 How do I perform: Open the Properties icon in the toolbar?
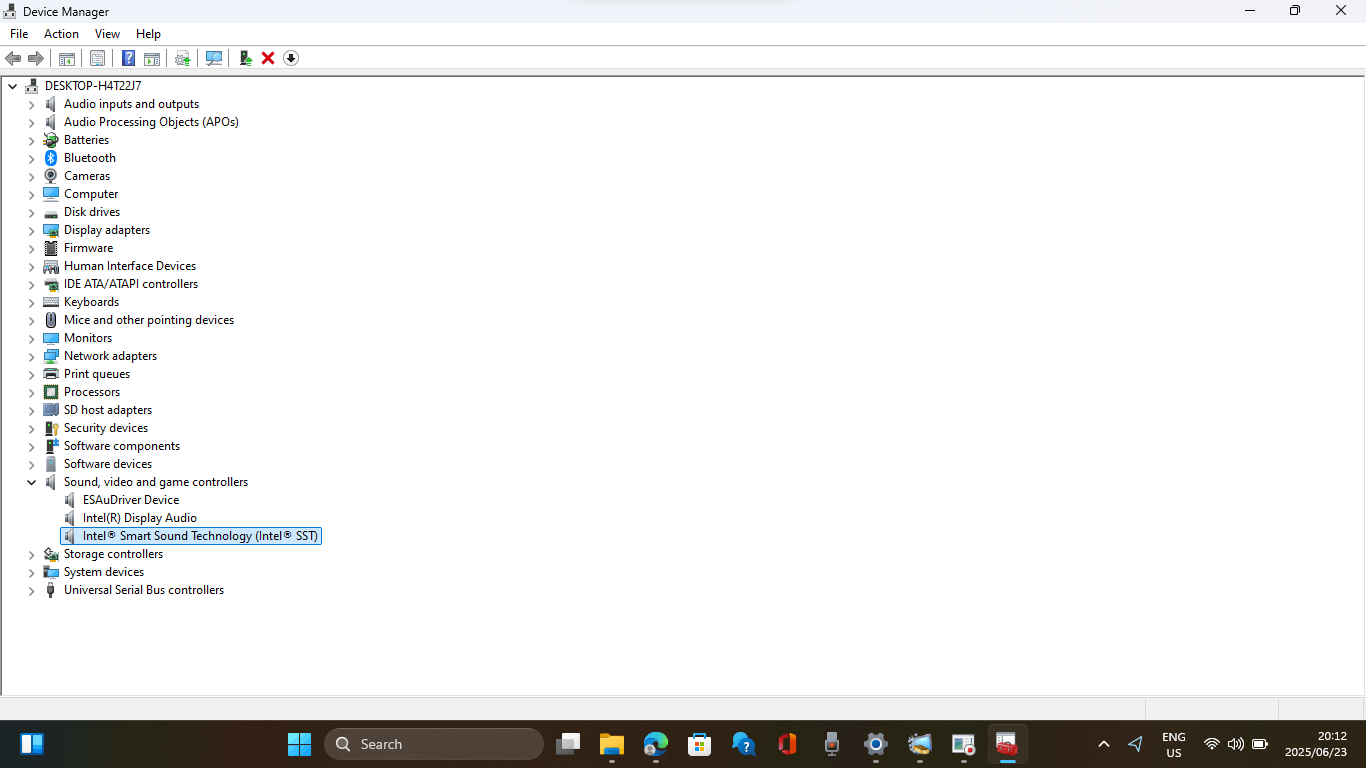tap(97, 58)
